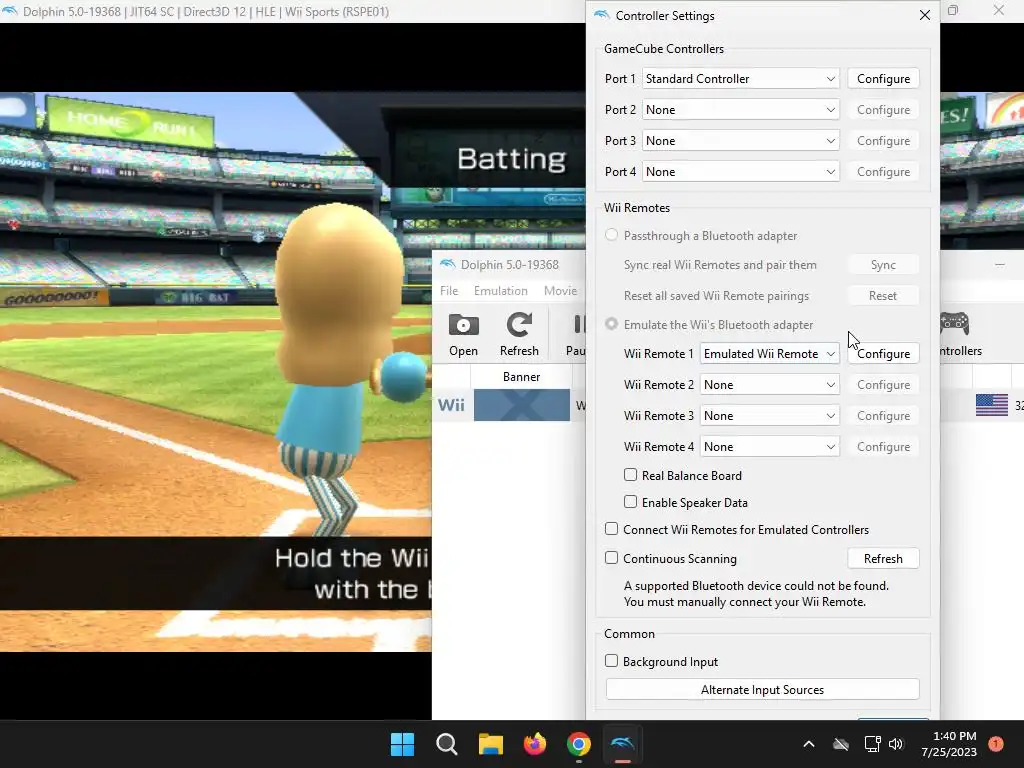Open the Port 2 controller dropdown
Image resolution: width=1024 pixels, height=768 pixels.
[741, 110]
